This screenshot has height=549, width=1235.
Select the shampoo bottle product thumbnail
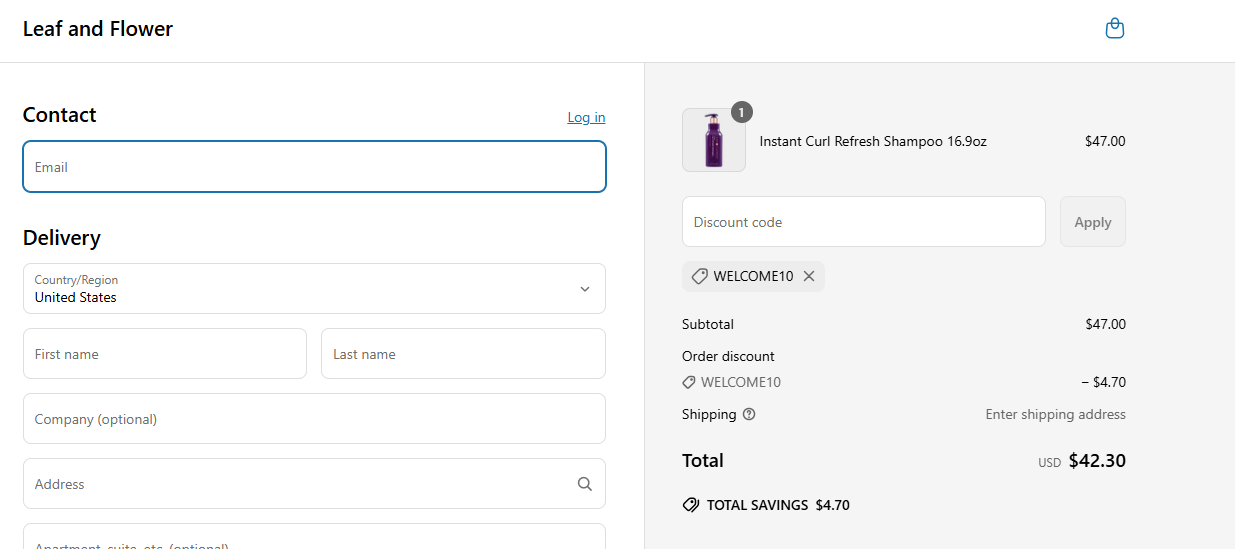coord(713,141)
